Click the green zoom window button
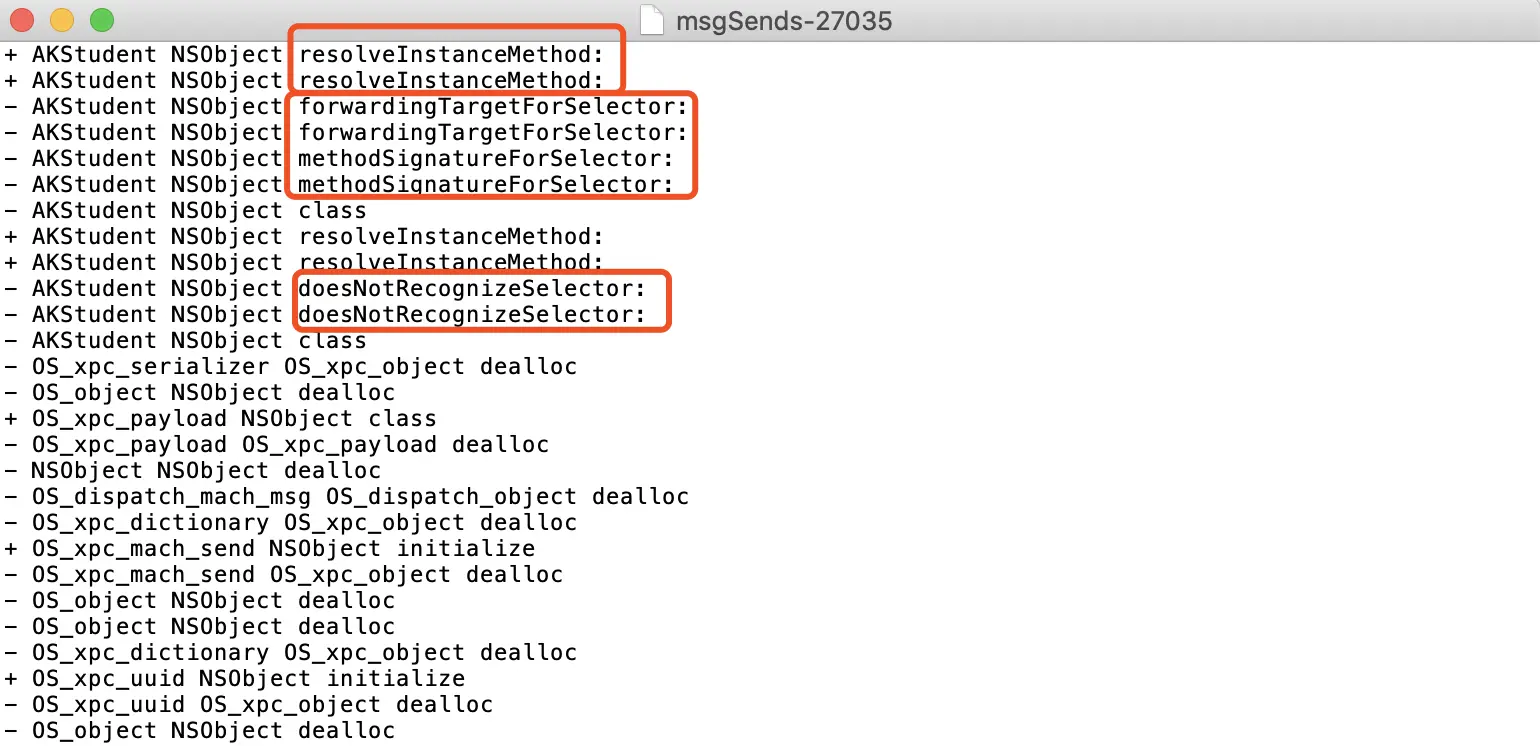Viewport: 1540px width, 746px height. (x=102, y=19)
